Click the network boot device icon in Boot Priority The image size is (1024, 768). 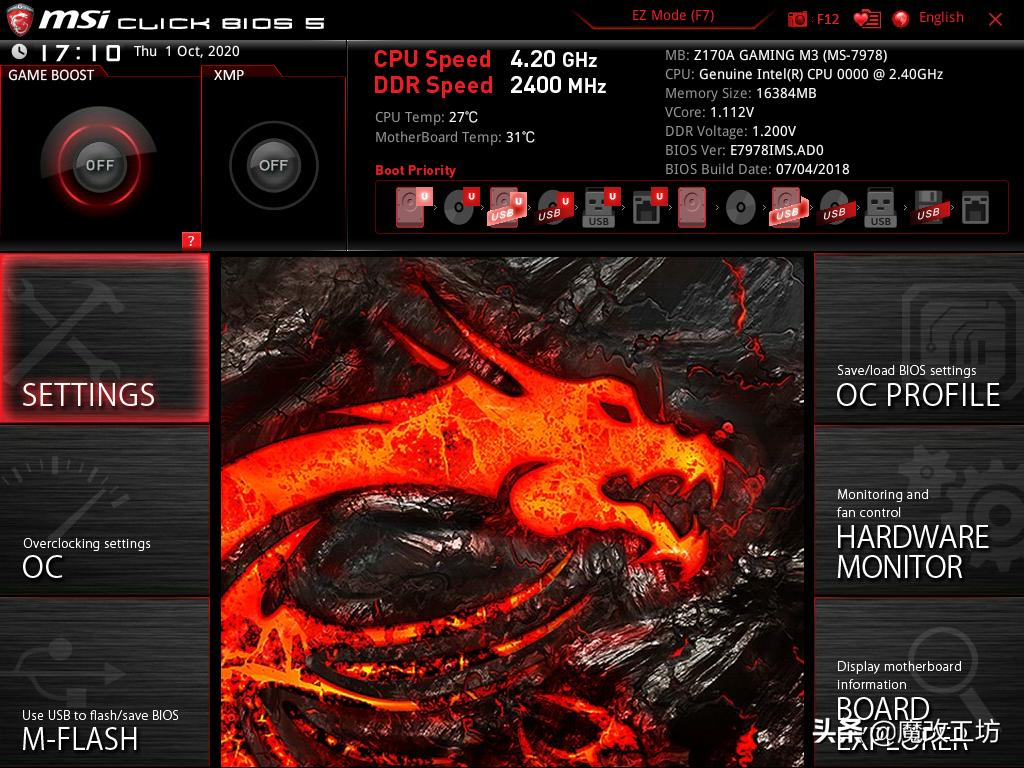[973, 207]
